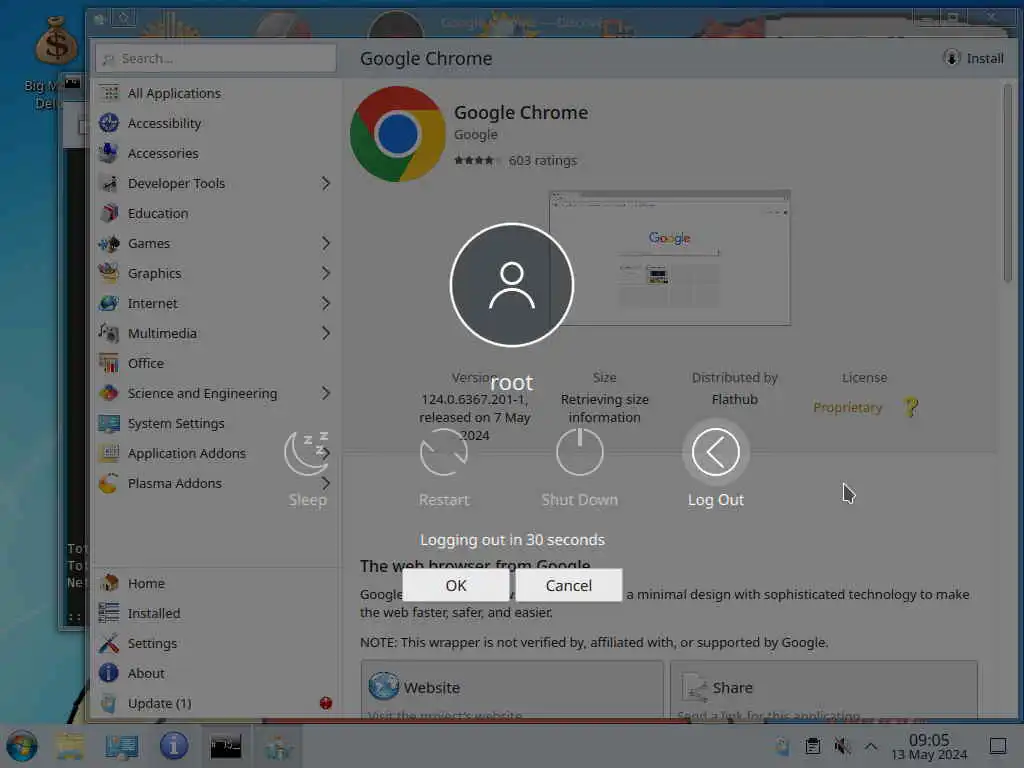Open All Applications category
The height and width of the screenshot is (768, 1024).
pos(215,93)
